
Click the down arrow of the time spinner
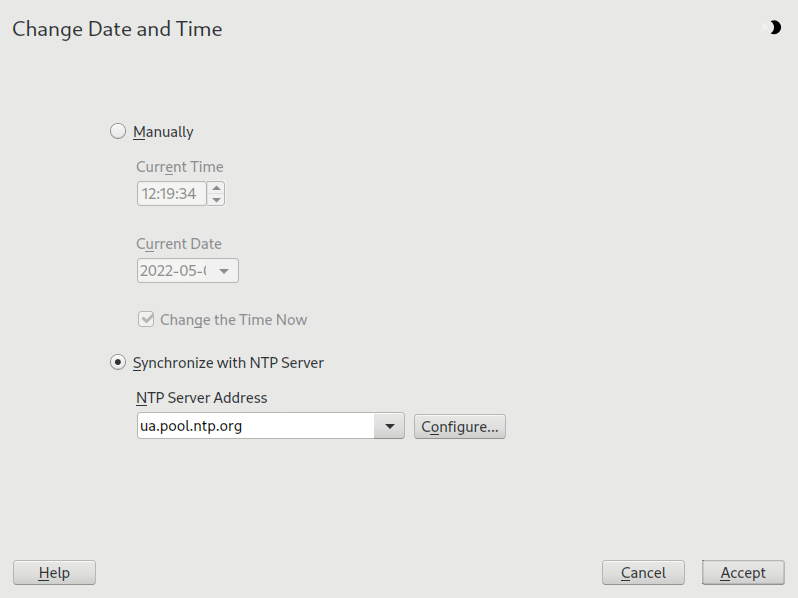[216, 199]
